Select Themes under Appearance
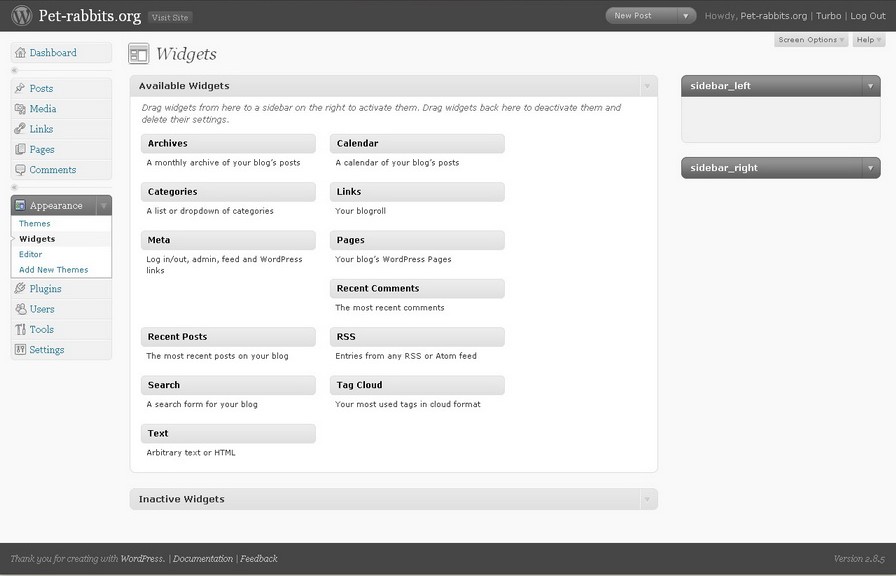This screenshot has width=896, height=576. (33, 223)
